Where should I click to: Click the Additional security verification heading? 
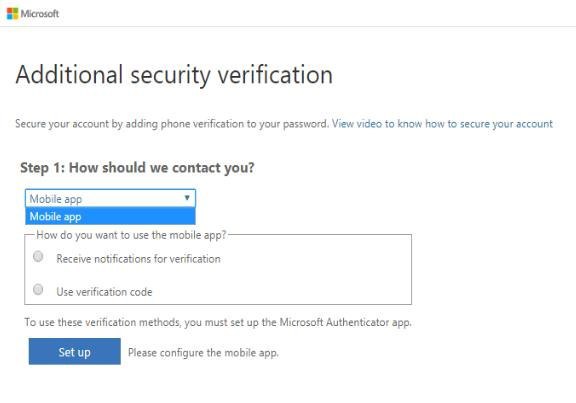174,75
